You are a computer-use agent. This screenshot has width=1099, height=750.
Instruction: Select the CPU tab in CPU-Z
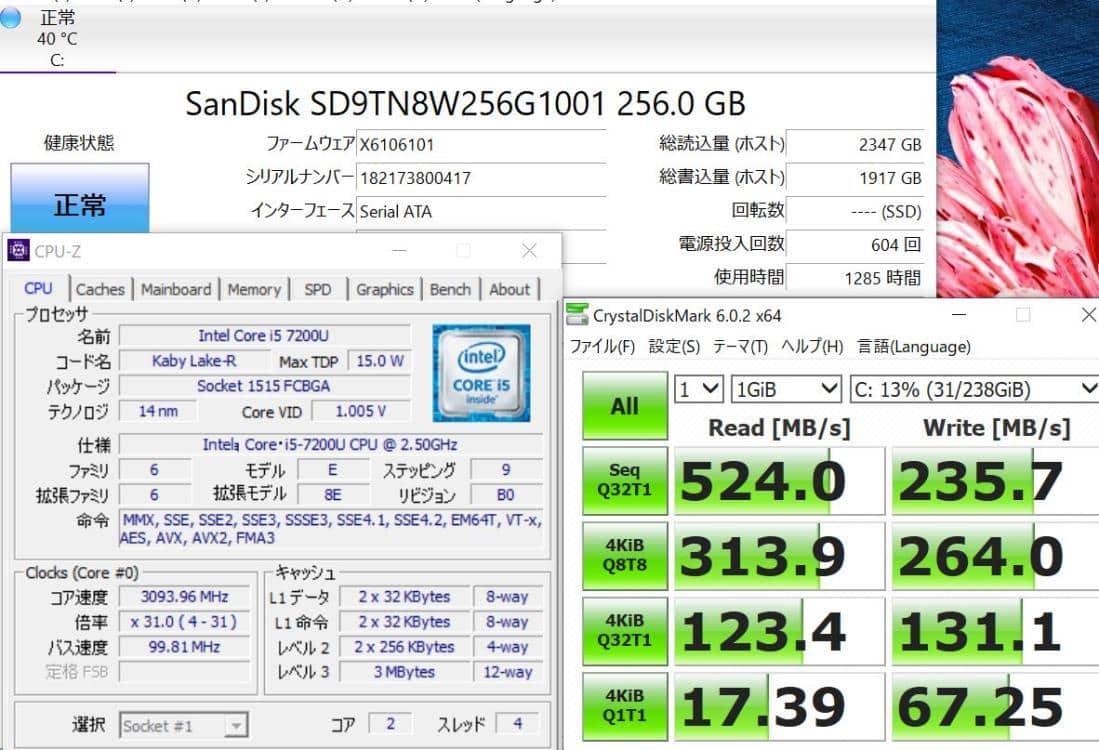click(39, 288)
